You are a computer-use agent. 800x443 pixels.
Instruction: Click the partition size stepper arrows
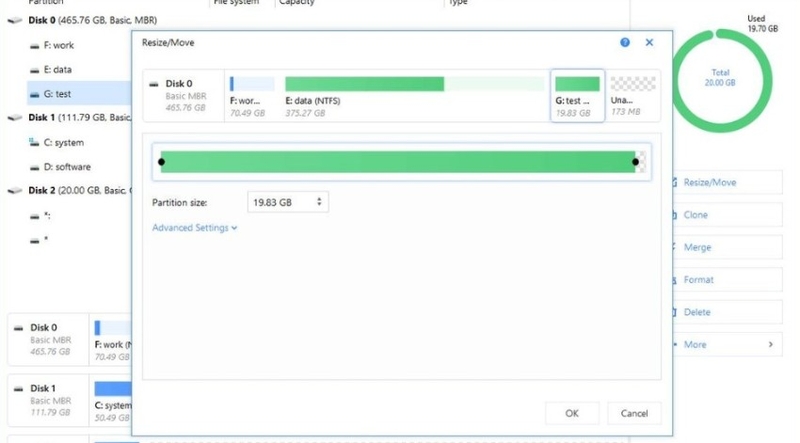[319, 202]
